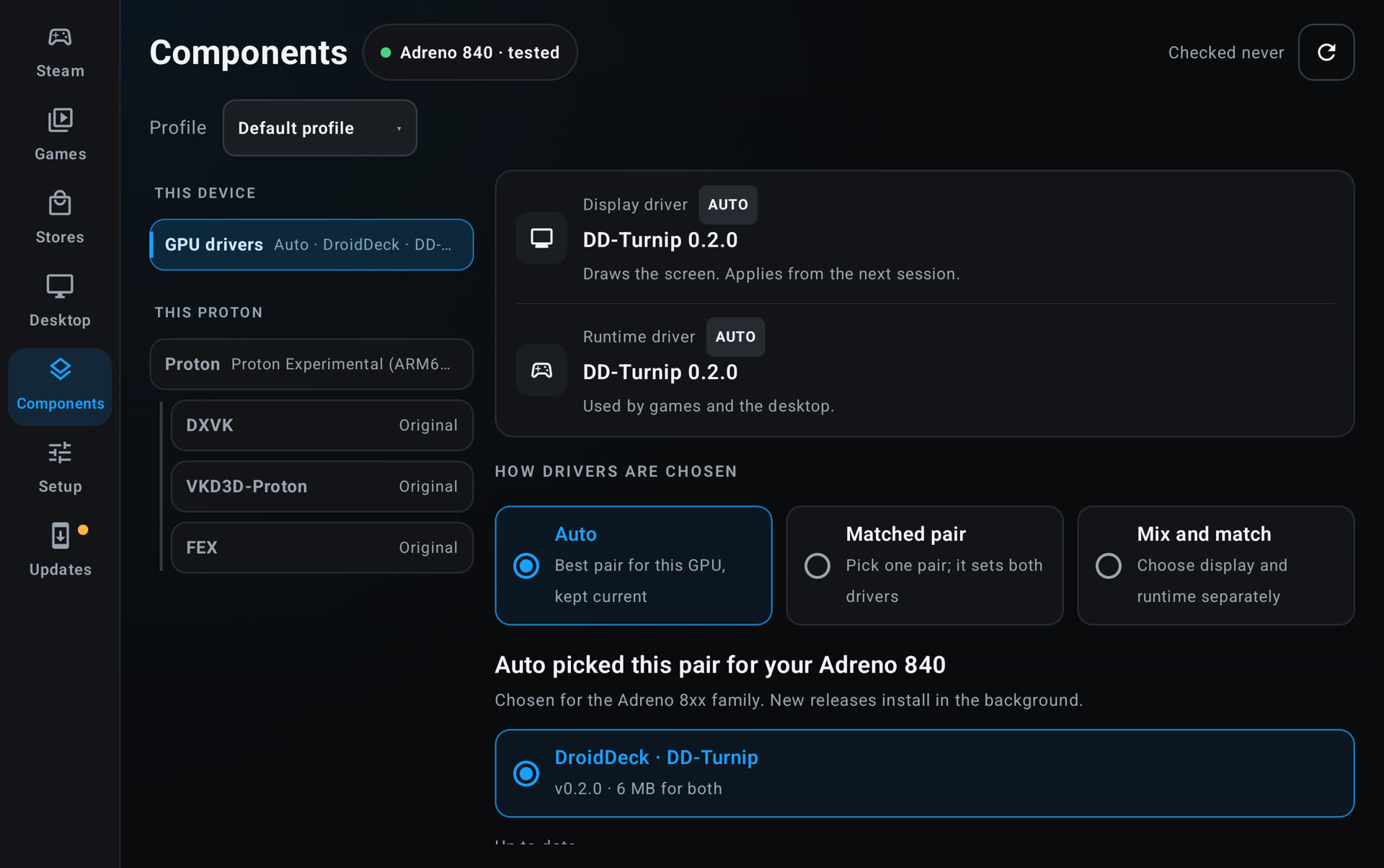Click the Components page heading

(249, 53)
